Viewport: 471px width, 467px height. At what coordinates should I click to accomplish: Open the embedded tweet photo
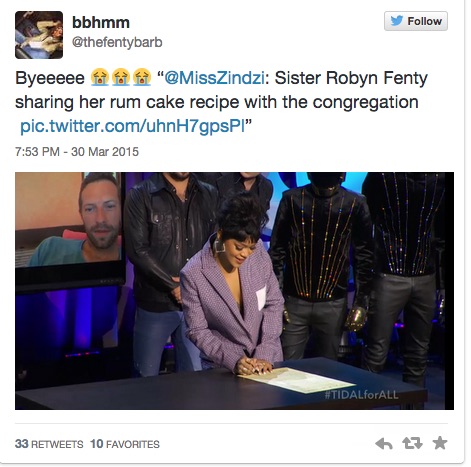234,291
